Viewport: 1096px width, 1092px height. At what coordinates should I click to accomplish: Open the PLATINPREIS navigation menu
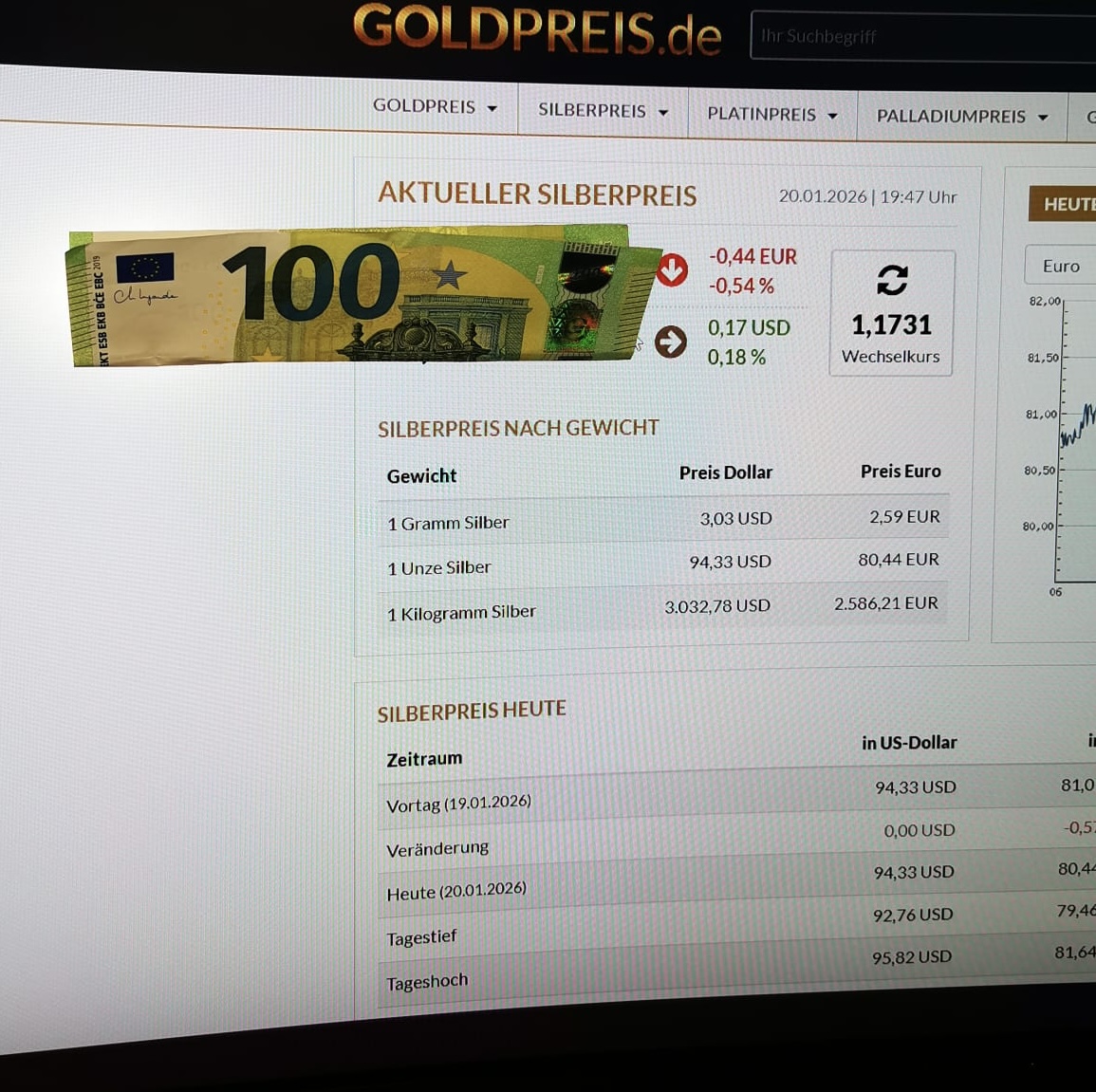point(771,115)
